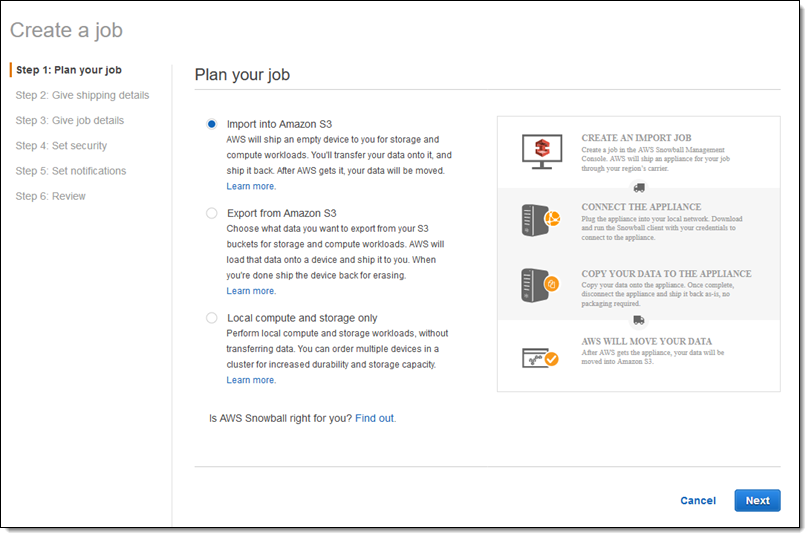Select Local compute and storage only
The width and height of the screenshot is (810, 538).
coord(211,318)
